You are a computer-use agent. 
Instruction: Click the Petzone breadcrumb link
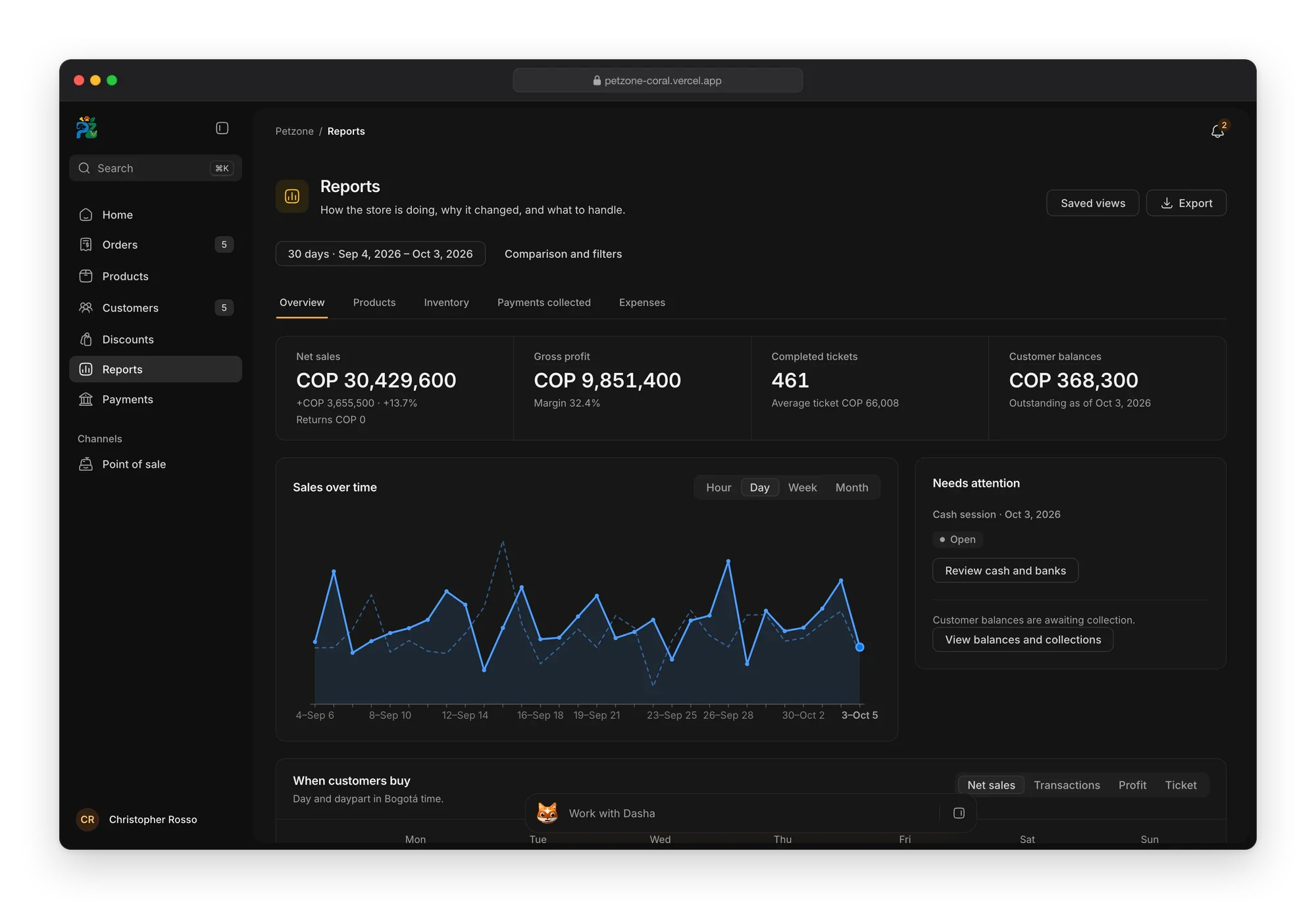(294, 132)
